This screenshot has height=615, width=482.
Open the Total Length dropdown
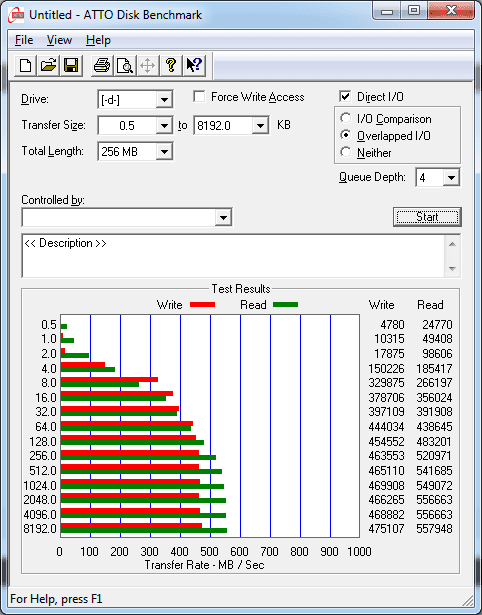coord(164,151)
